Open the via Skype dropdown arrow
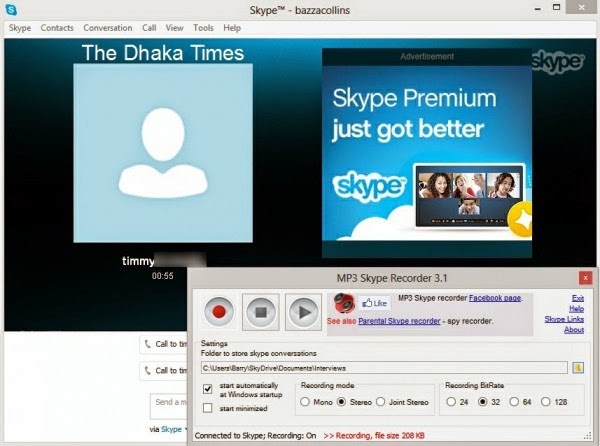Viewport: 600px width, 446px height. [x=186, y=429]
